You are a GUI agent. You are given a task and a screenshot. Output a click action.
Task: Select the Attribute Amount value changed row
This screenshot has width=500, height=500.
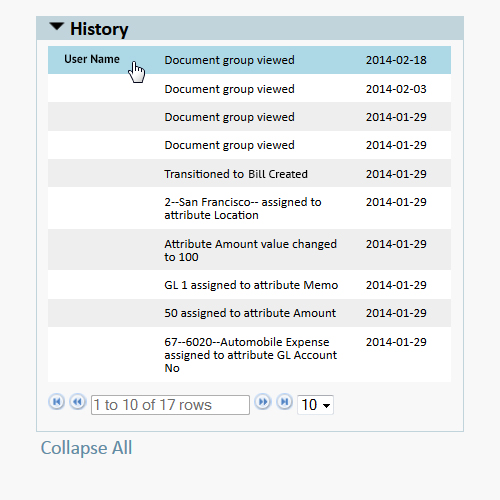249,250
